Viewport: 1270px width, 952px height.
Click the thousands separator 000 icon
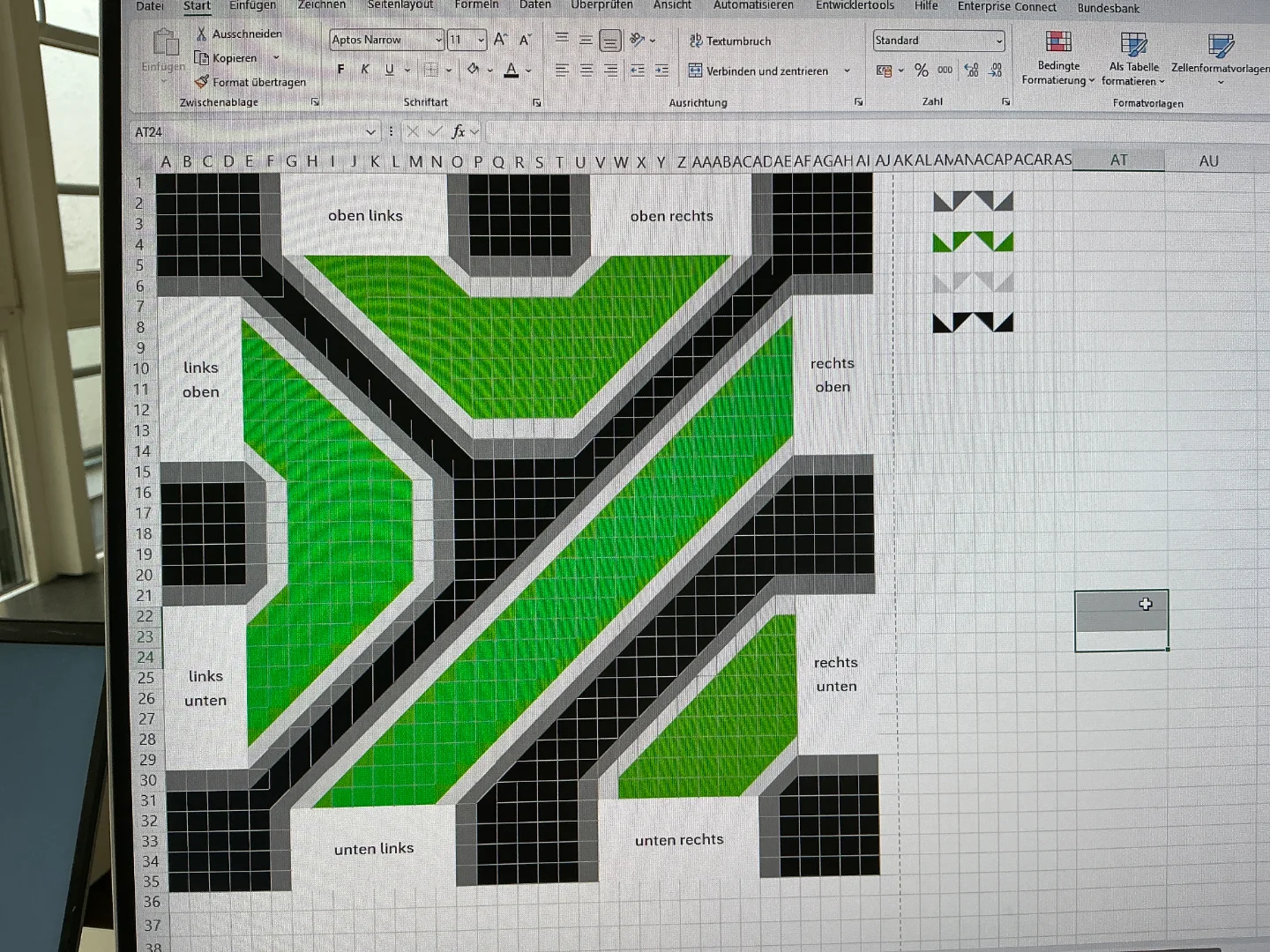point(945,70)
